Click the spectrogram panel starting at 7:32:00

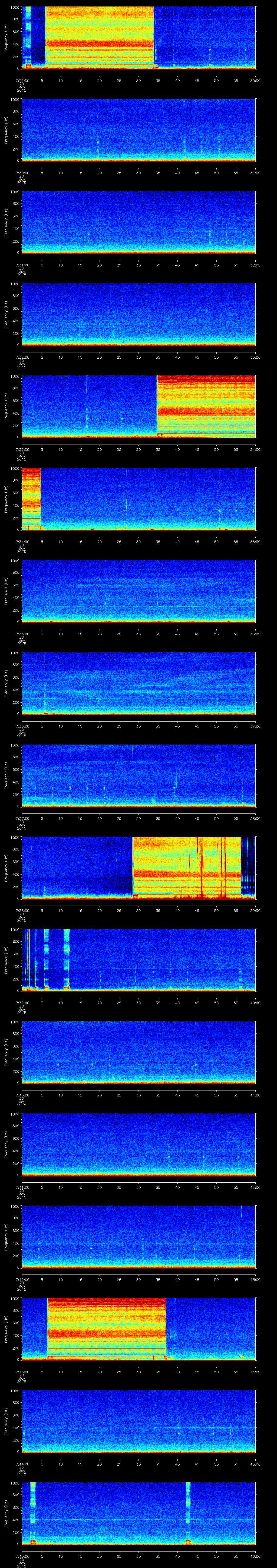(139, 315)
